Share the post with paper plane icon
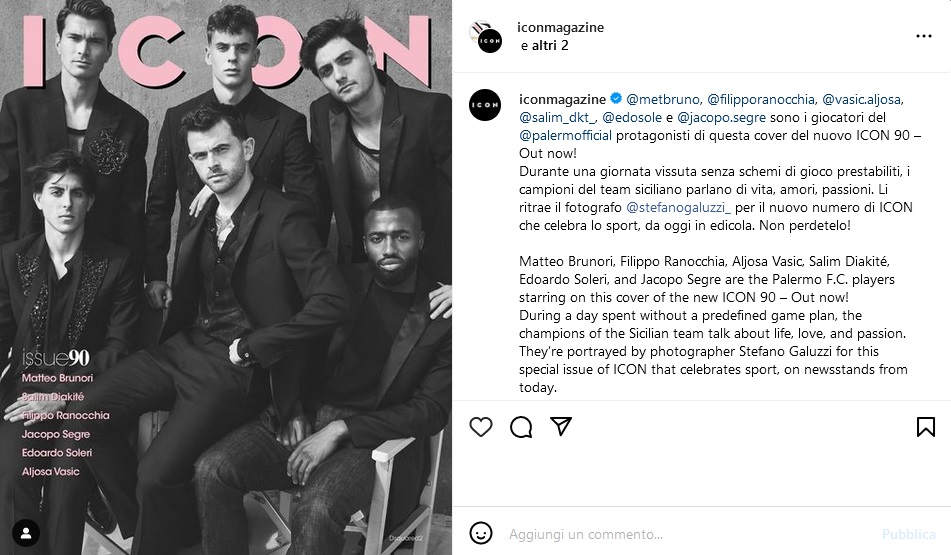Screen dimensions: 951x555 561,427
